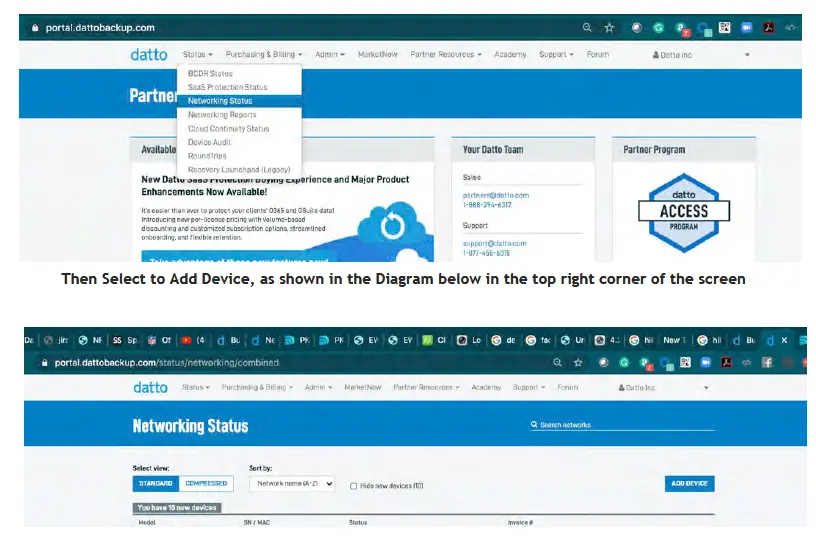Open the Adobe Acrobat extension in lower browser toolbar
Screen dimensions: 816x548
726,363
